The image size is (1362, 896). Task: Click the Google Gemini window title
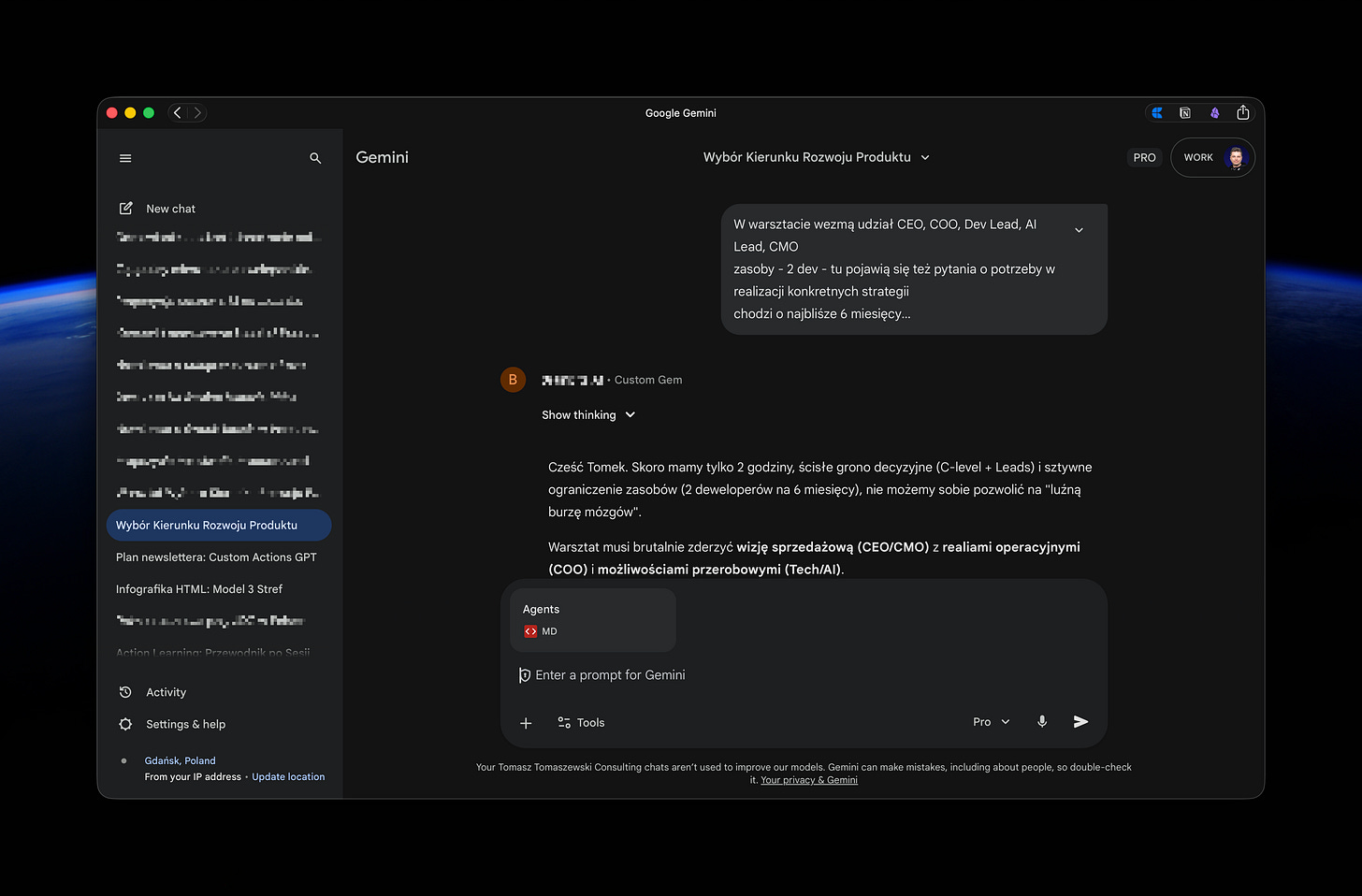681,113
